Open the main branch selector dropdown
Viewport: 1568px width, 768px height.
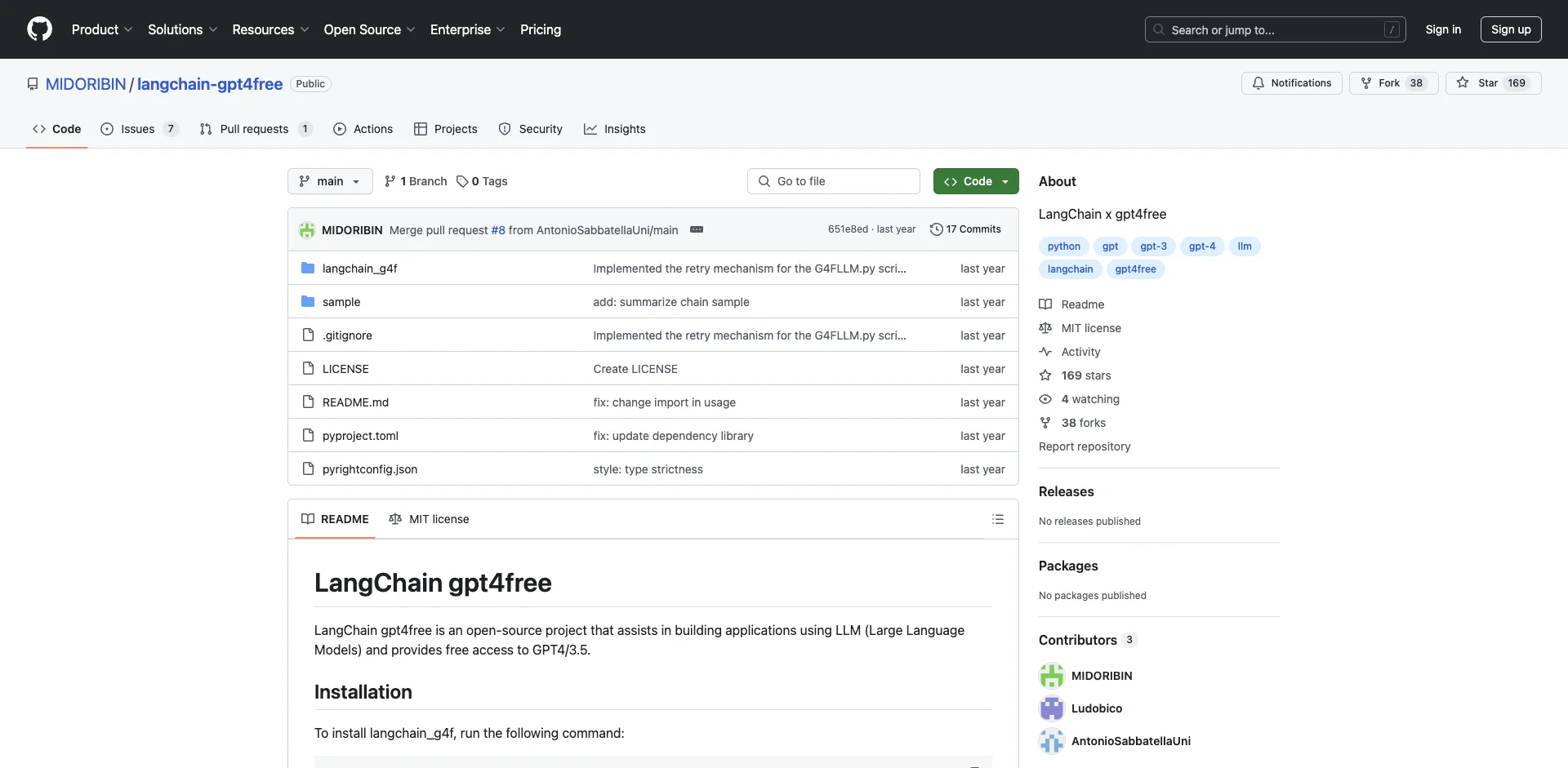tap(330, 181)
